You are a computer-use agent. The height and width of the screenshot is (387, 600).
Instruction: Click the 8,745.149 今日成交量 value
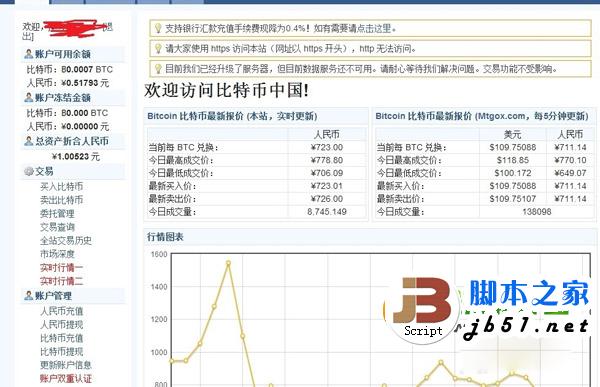coord(327,212)
